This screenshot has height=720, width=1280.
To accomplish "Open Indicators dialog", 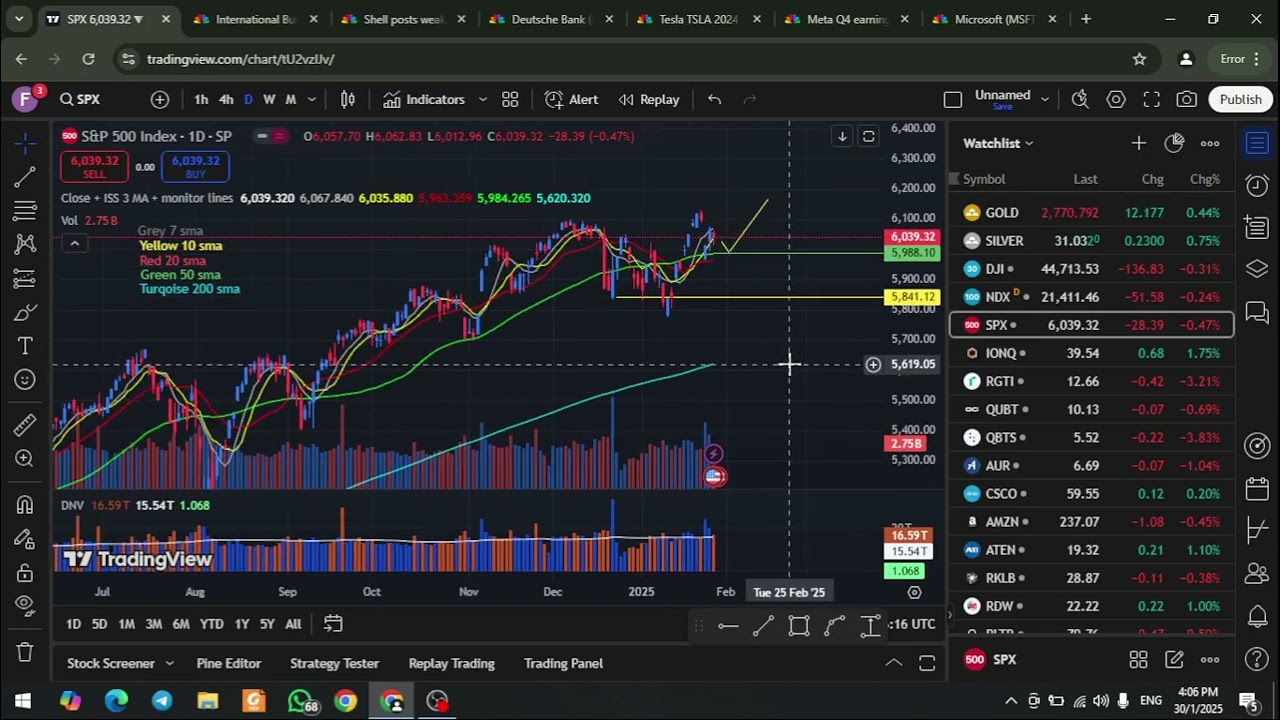I will coord(424,99).
